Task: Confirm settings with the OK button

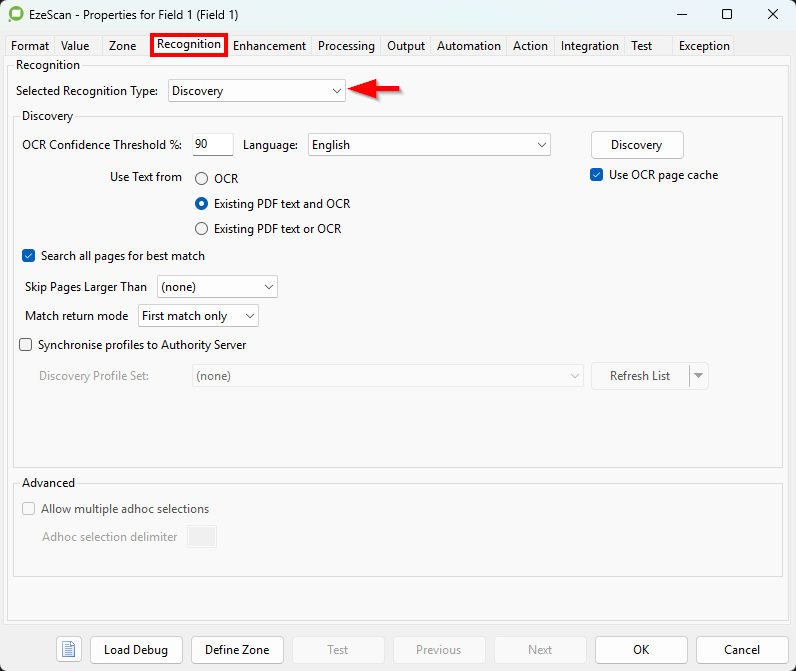Action: click(x=640, y=649)
